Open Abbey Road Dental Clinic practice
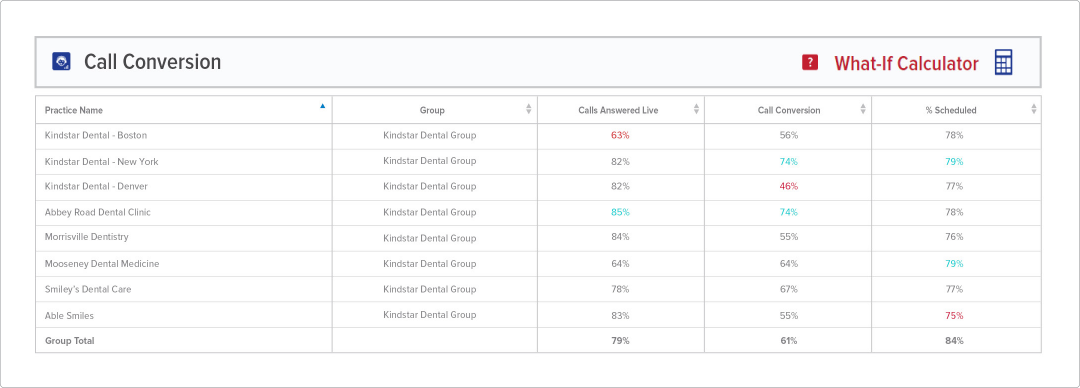 (x=98, y=212)
